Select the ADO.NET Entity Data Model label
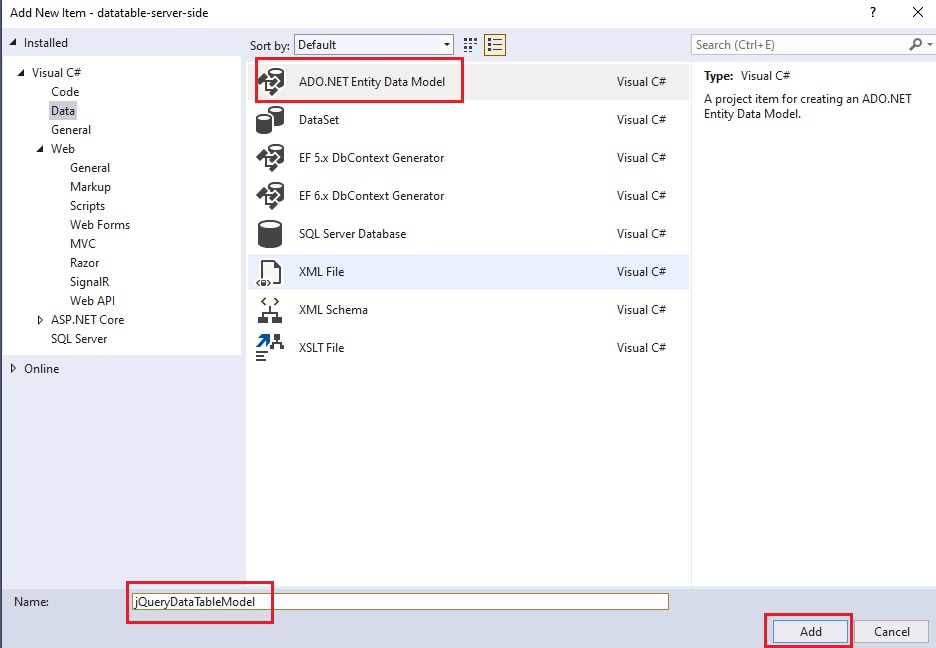The image size is (936, 648). click(x=372, y=82)
